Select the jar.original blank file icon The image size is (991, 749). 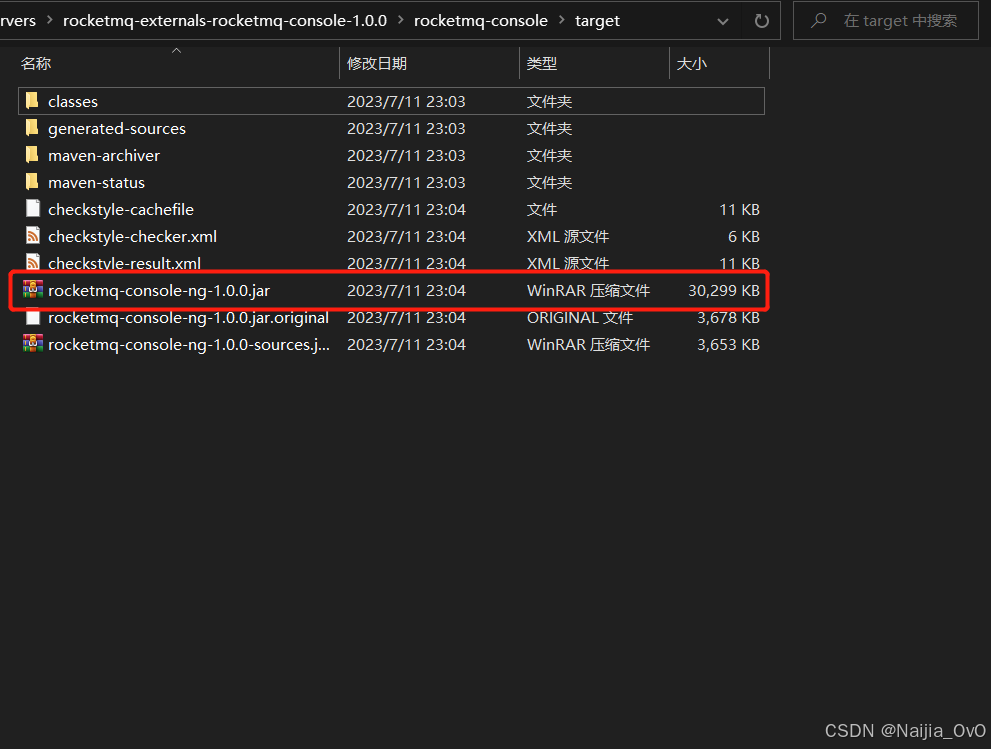tap(33, 317)
